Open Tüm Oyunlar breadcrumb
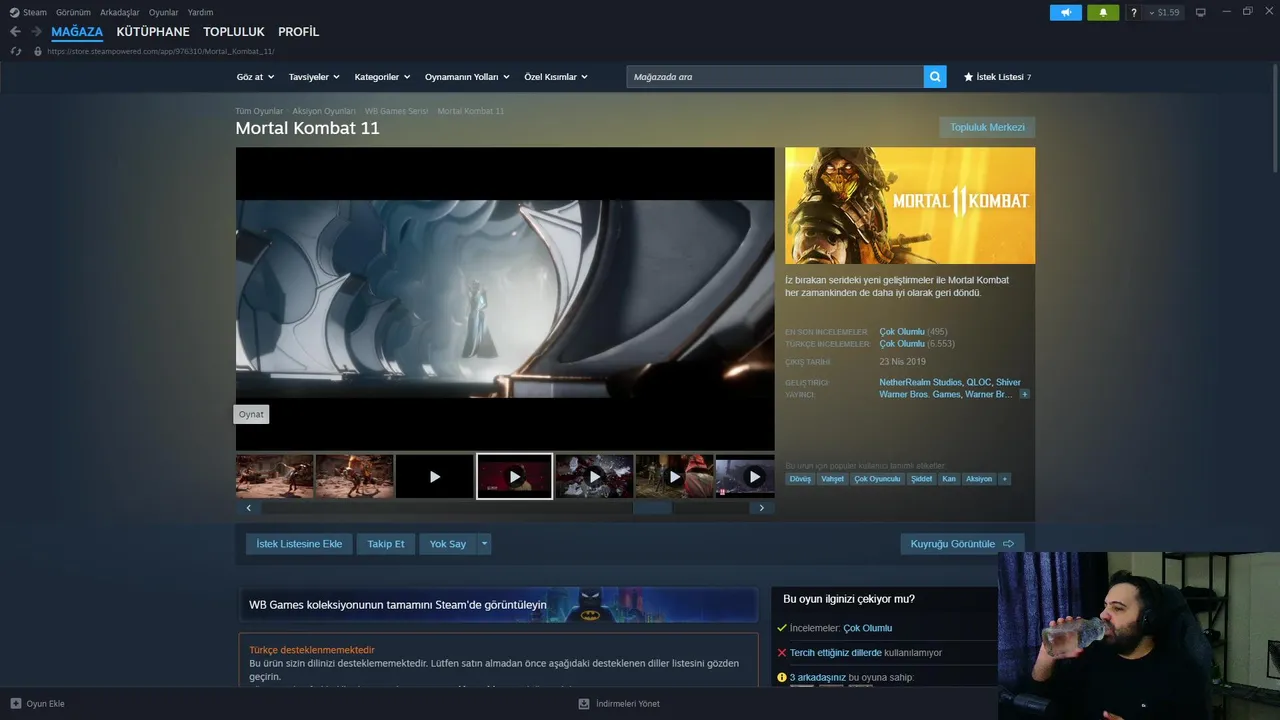 (x=259, y=111)
